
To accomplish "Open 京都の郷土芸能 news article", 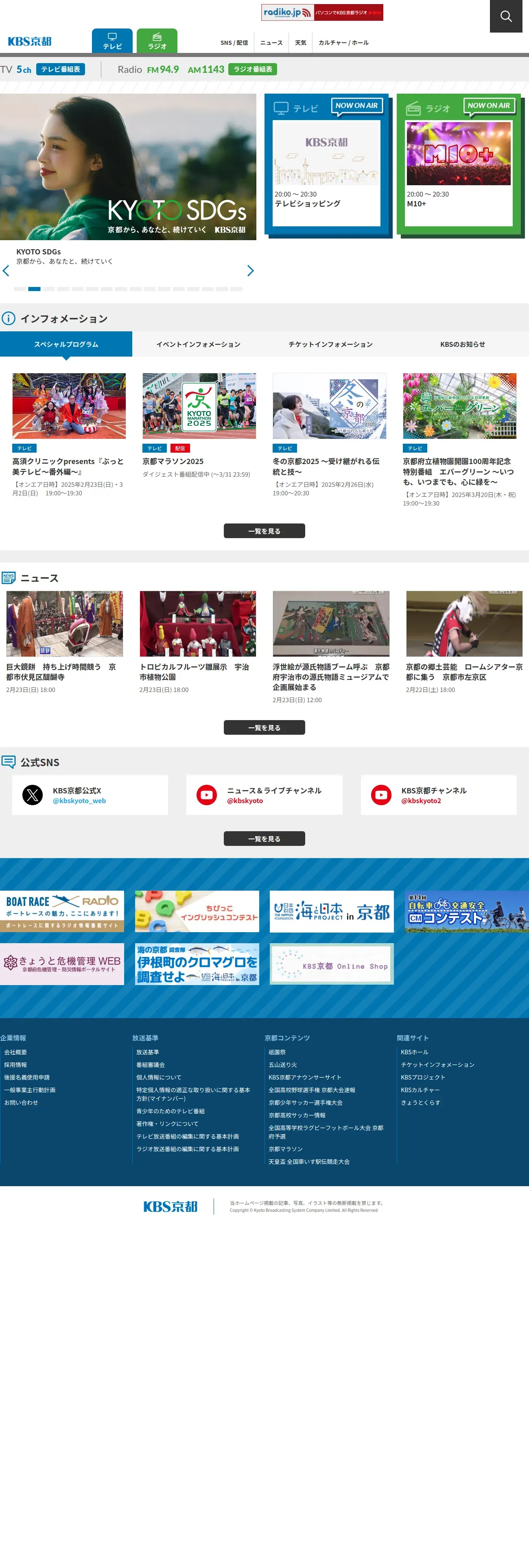I will [x=464, y=642].
